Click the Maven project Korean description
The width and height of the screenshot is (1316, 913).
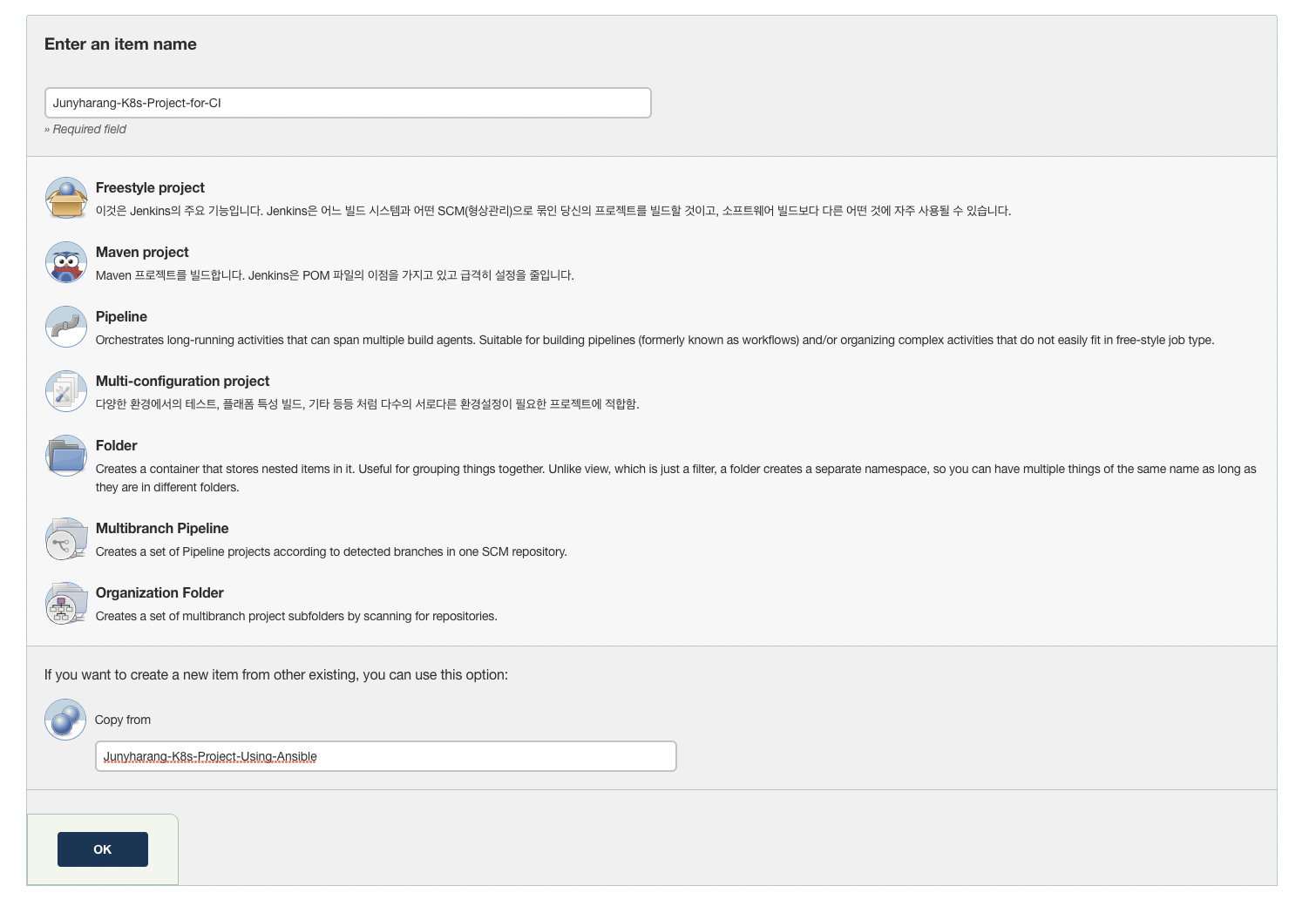(335, 275)
